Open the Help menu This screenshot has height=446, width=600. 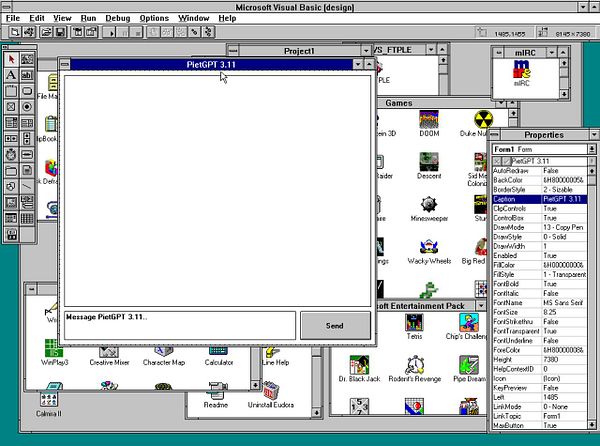point(227,18)
